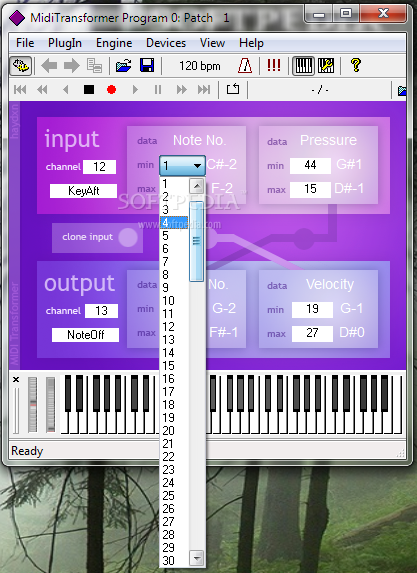The height and width of the screenshot is (573, 417).
Task: Select 10 in the dropdown list
Action: pos(174,301)
